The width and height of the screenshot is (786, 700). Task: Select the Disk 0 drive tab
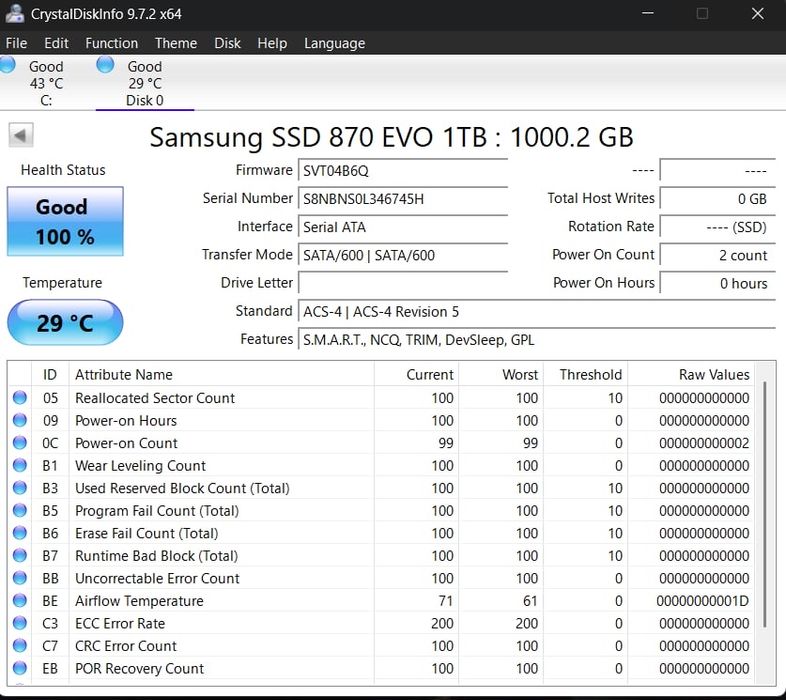[144, 83]
